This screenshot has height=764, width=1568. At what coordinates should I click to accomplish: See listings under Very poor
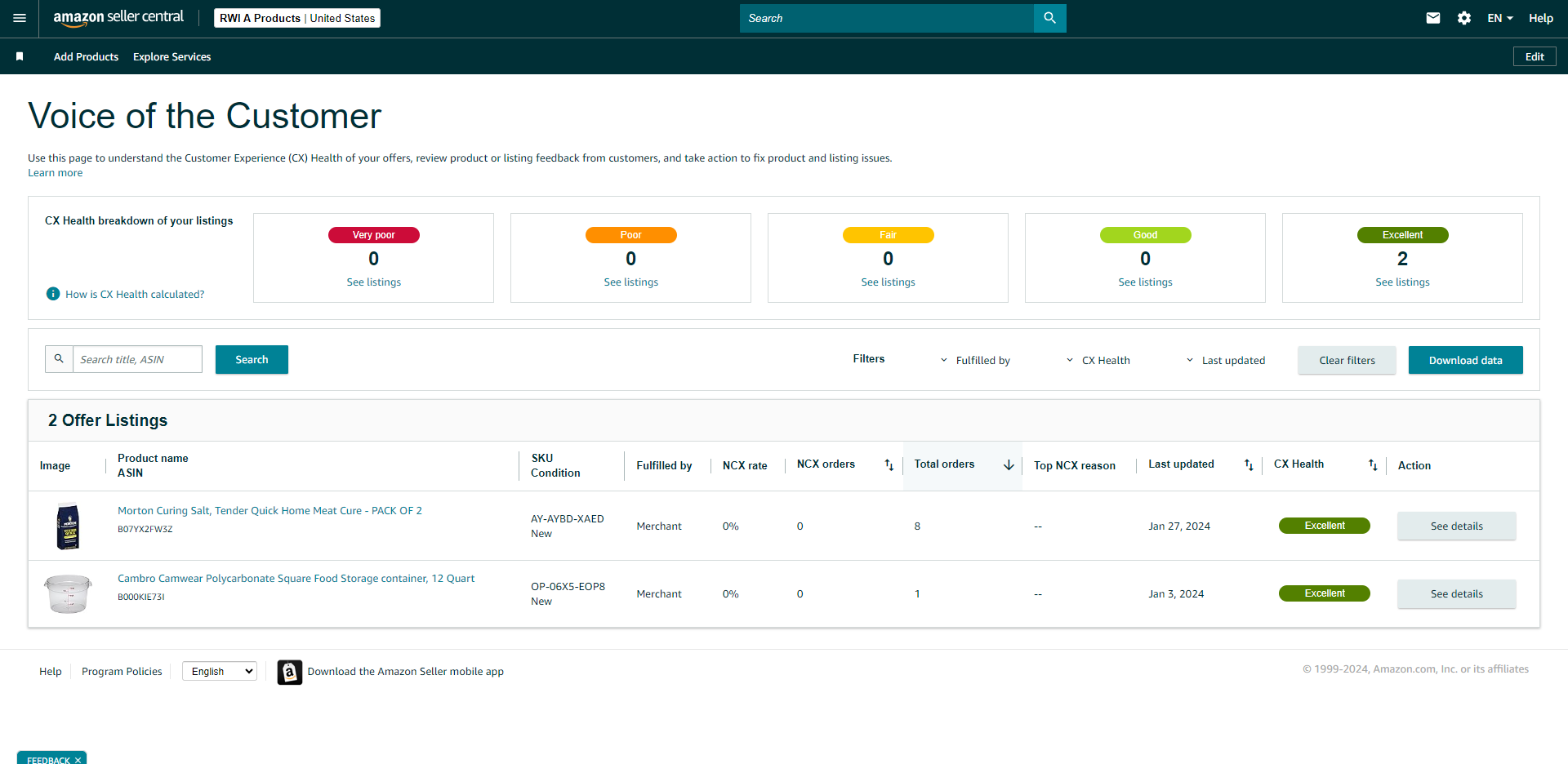click(x=373, y=282)
